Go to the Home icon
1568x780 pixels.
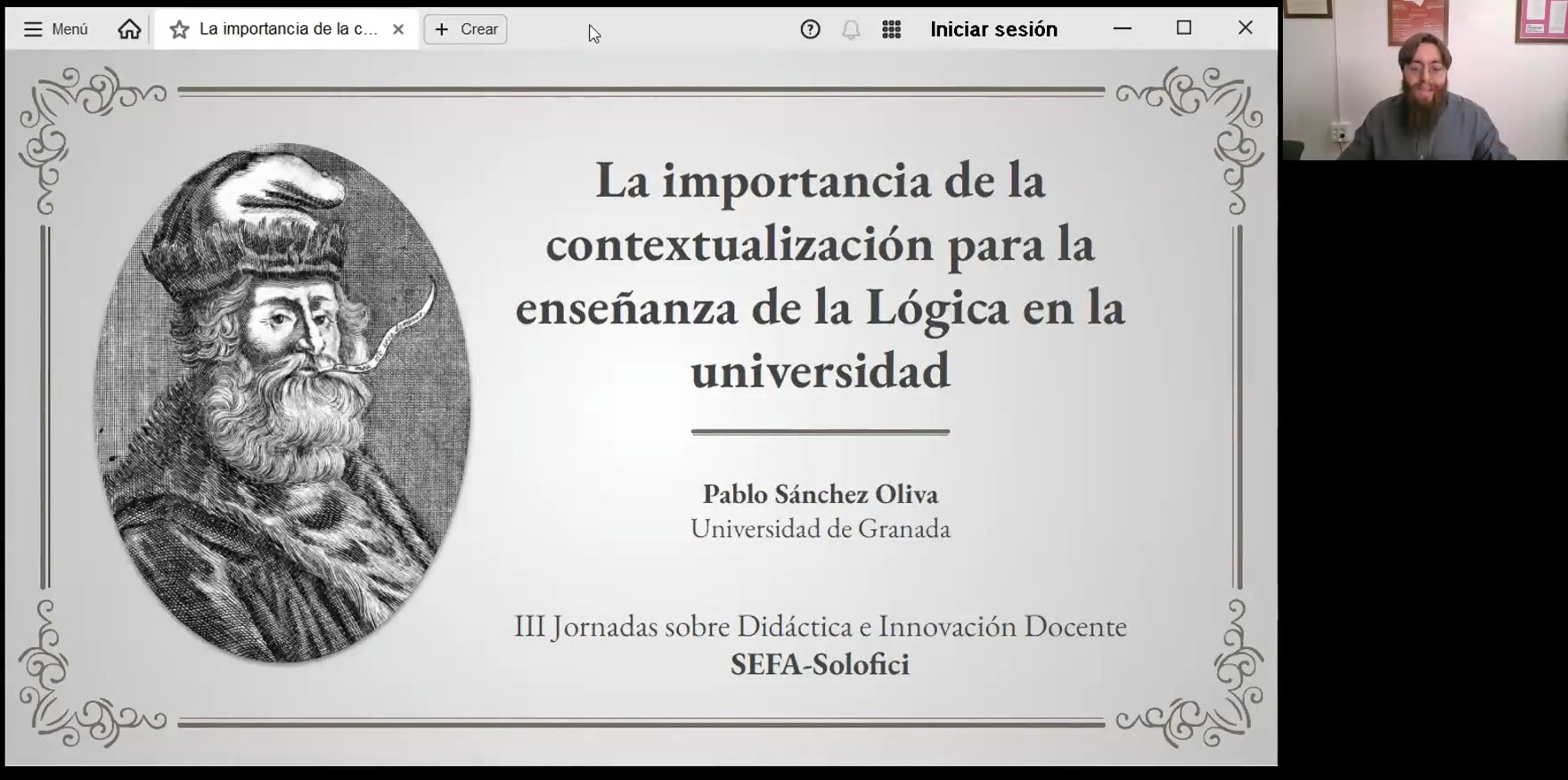[x=129, y=29]
